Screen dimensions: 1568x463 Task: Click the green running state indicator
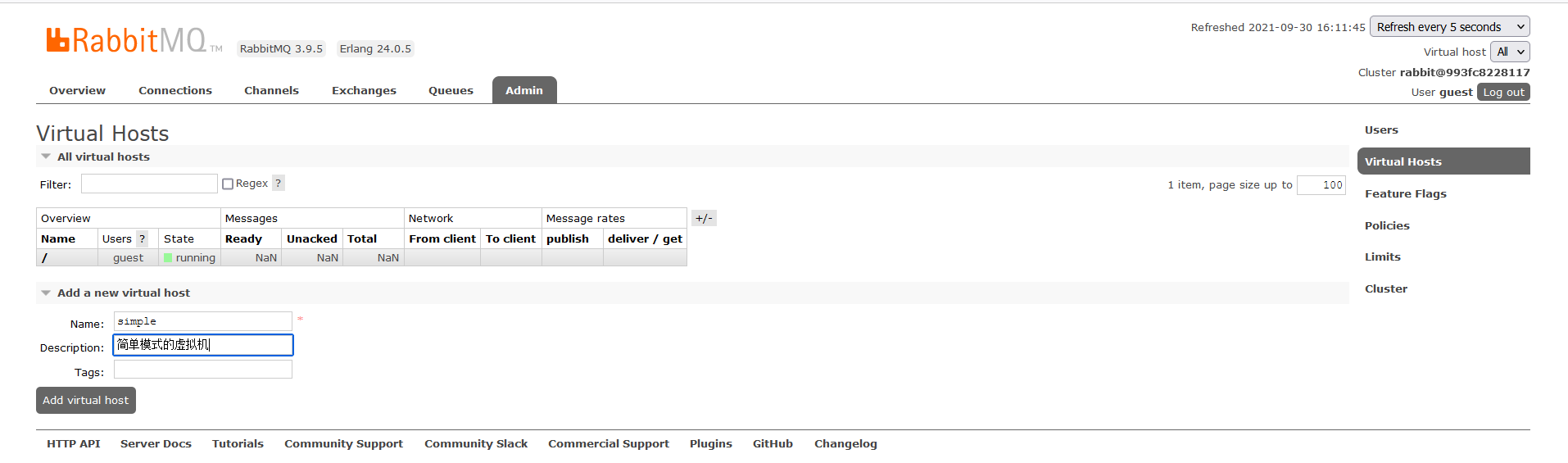pos(168,258)
